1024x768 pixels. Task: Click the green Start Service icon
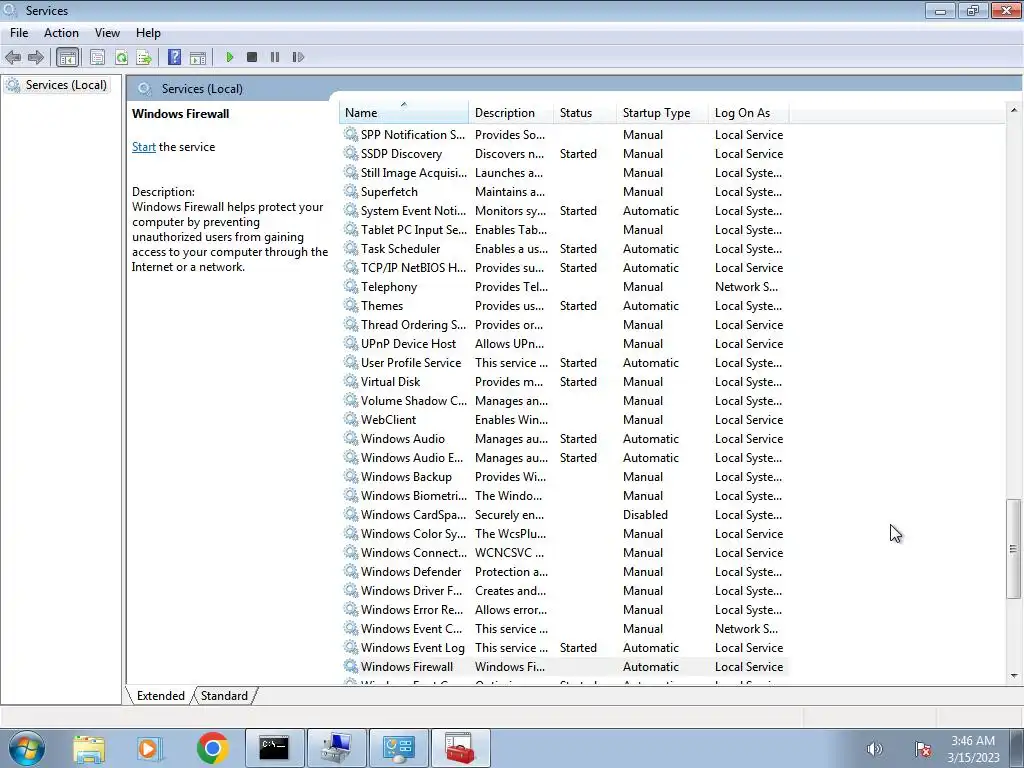tap(230, 57)
